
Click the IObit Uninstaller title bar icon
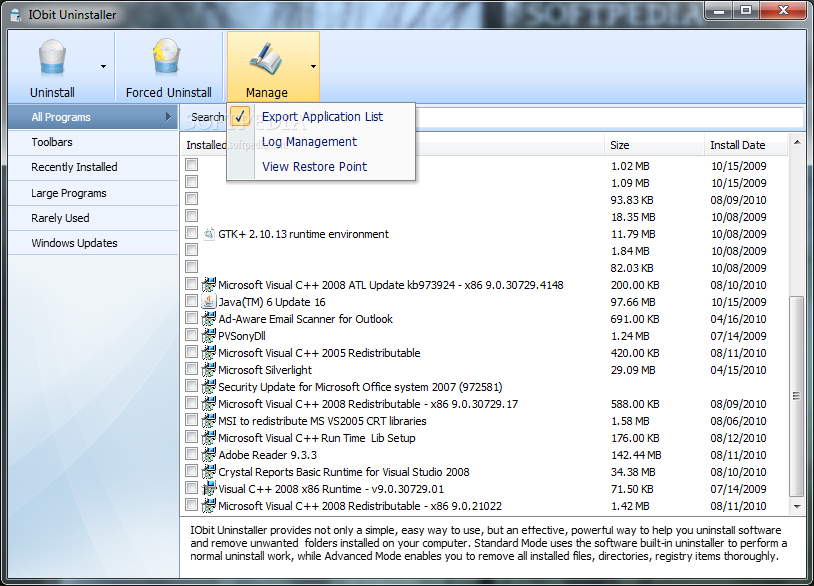click(x=16, y=15)
